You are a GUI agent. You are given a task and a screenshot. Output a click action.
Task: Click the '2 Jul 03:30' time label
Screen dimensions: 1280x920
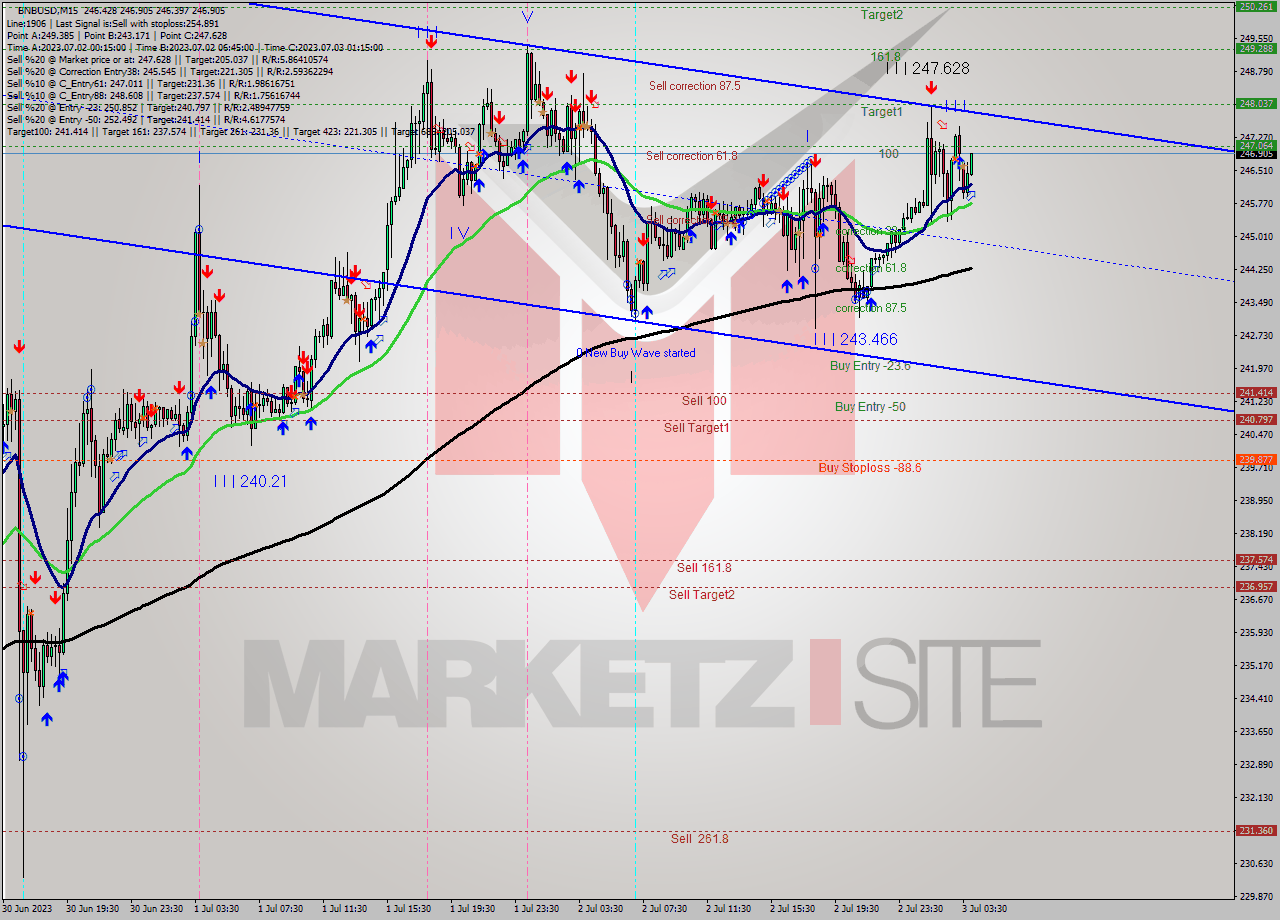click(x=601, y=909)
